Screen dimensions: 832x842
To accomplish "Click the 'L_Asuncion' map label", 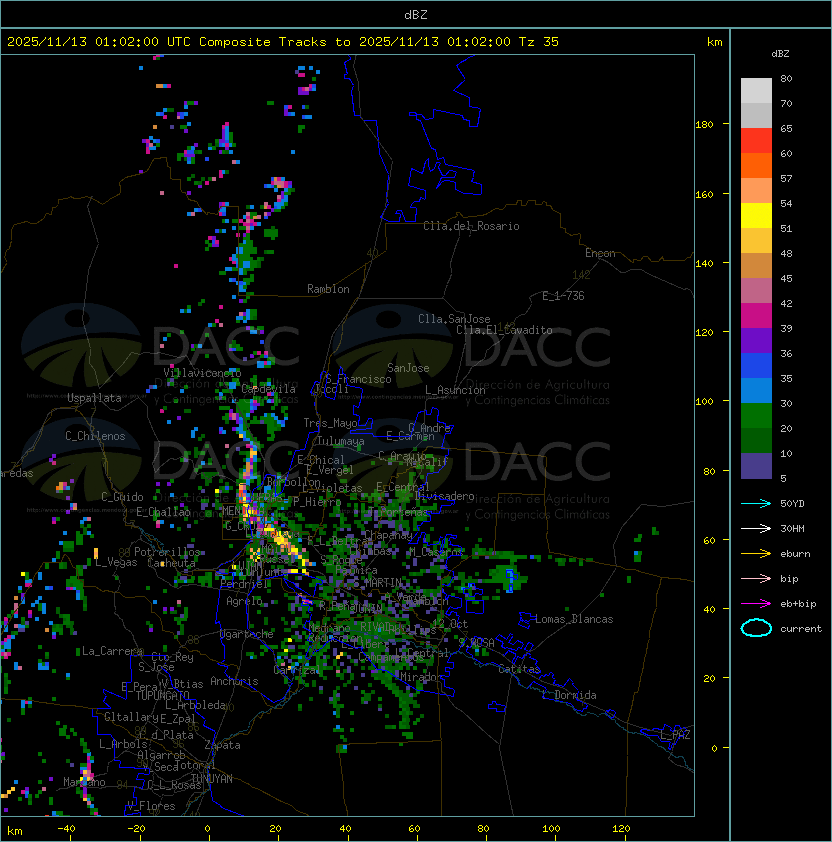I will 455,390.
